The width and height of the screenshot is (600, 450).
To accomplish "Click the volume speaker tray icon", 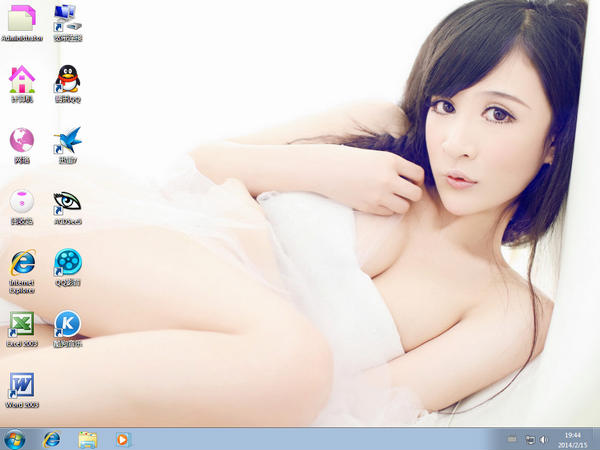I will coord(544,439).
